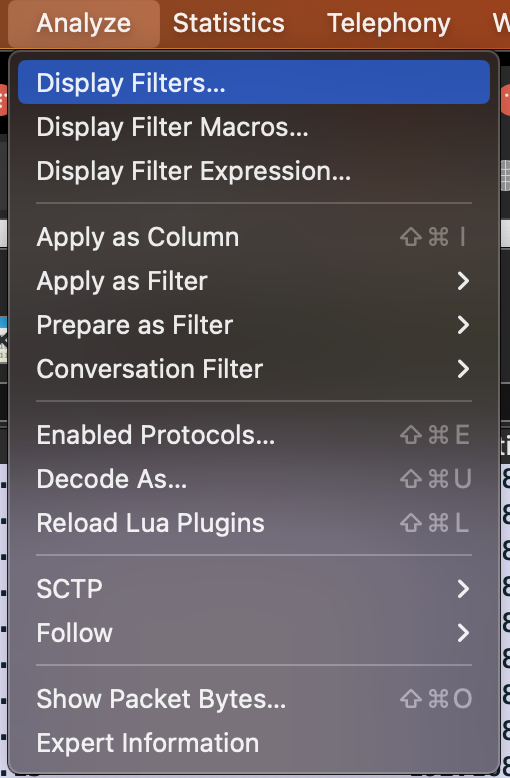The image size is (510, 778).
Task: Open the Telephony menu
Action: [389, 23]
